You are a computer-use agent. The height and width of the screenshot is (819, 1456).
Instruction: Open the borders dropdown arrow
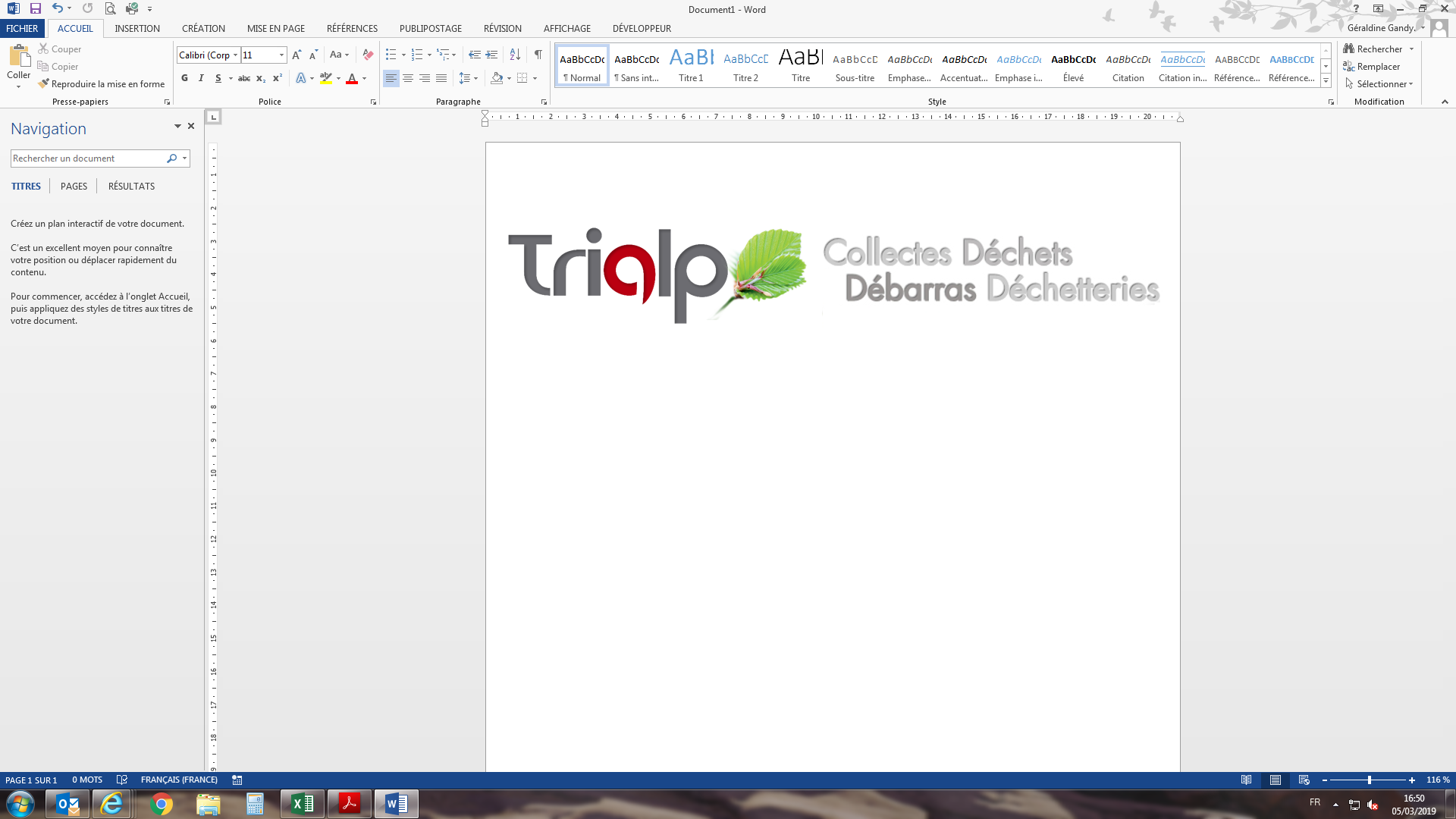[x=535, y=79]
